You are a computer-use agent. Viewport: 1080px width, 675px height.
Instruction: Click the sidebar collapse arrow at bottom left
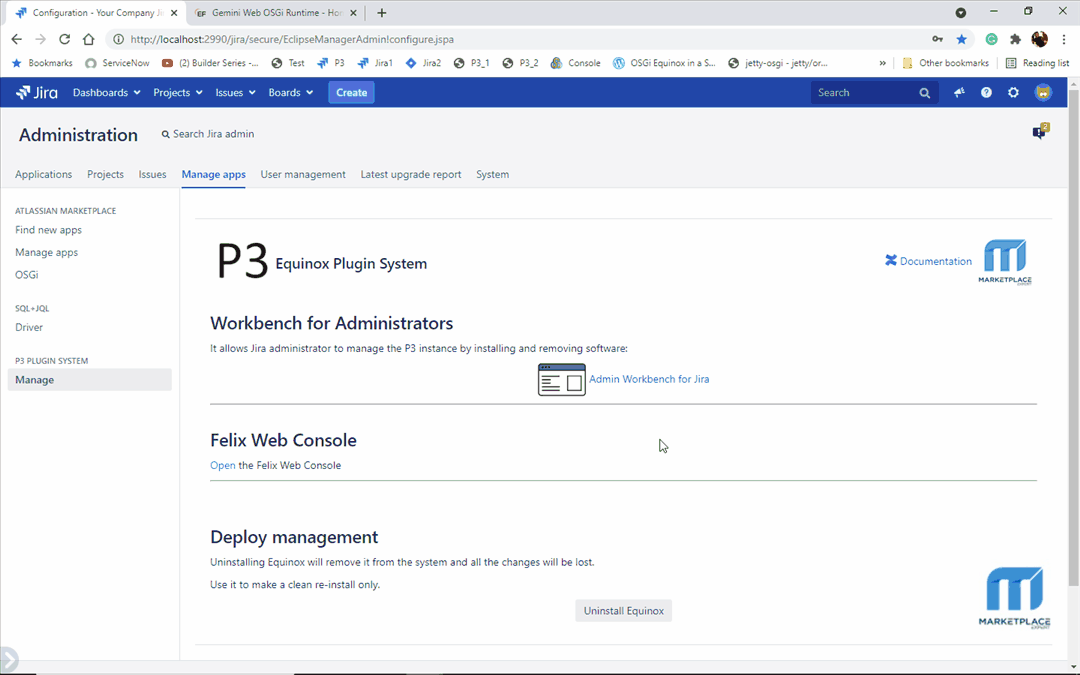[8, 659]
